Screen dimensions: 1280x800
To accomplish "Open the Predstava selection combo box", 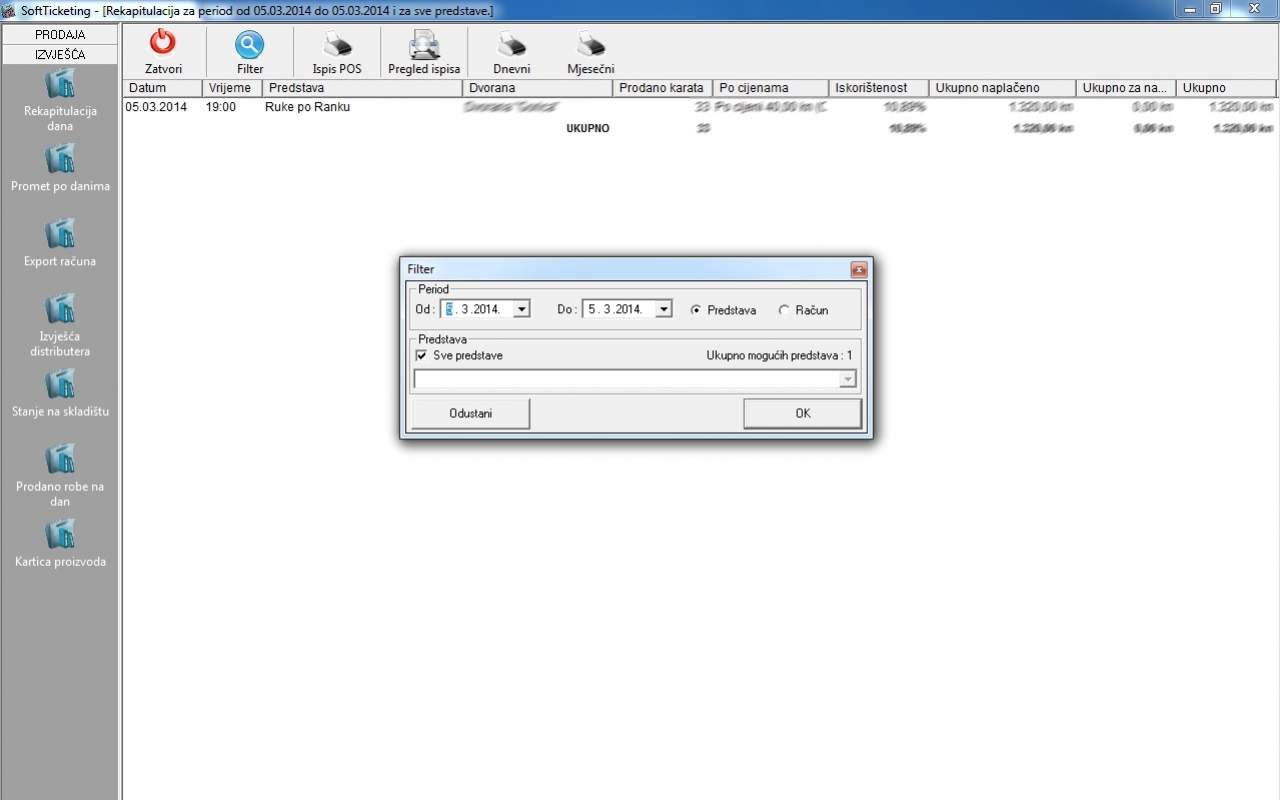I will (x=847, y=379).
